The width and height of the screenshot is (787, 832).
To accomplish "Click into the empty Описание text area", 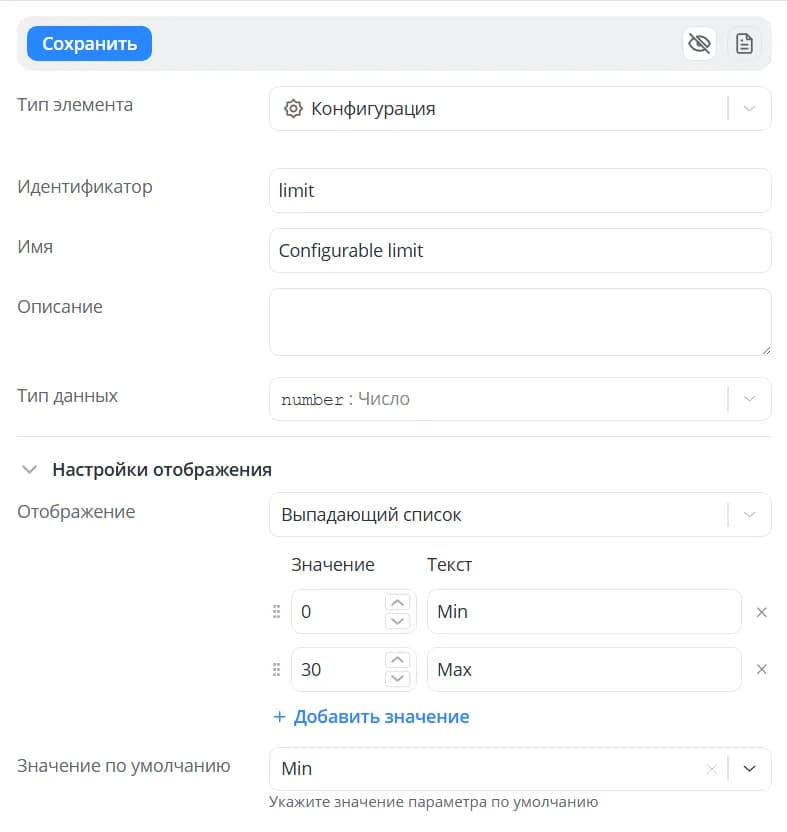I will pos(520,322).
